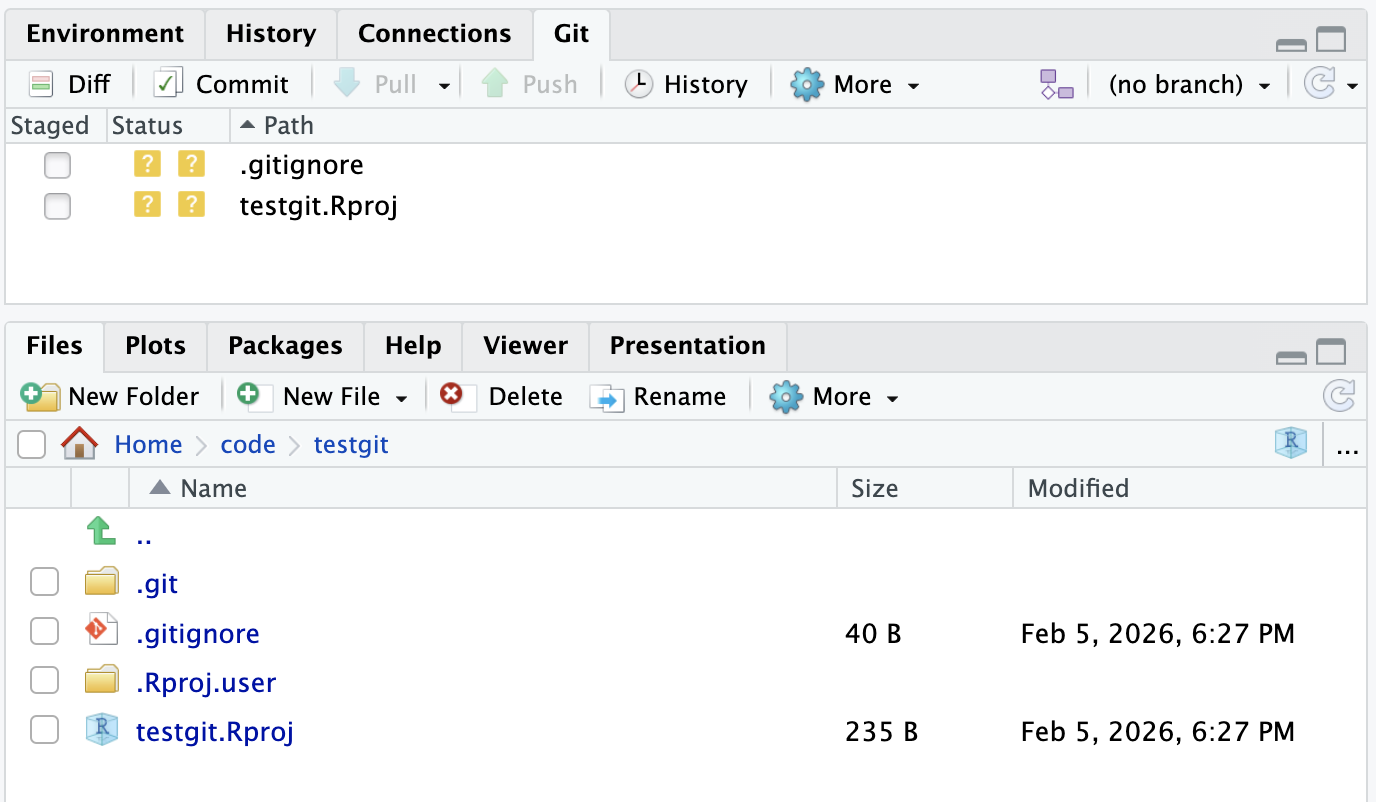Navigate to code in the breadcrumb
This screenshot has width=1376, height=802.
[x=248, y=444]
